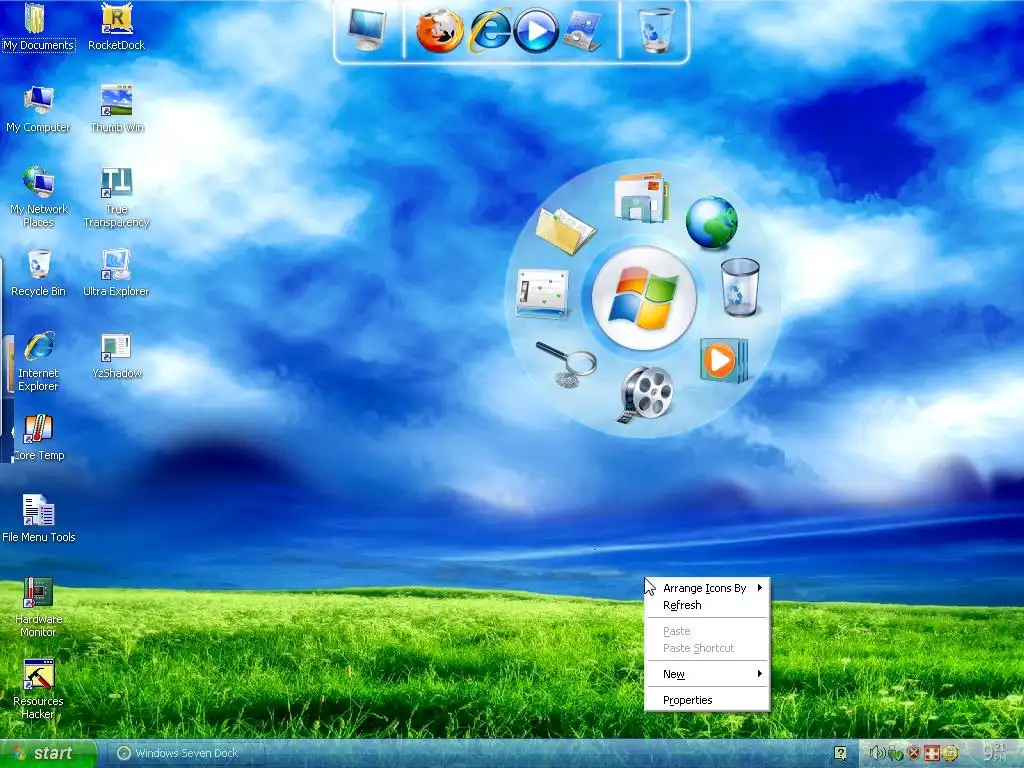Select My Network Places icon
1024x768 pixels.
(x=38, y=197)
